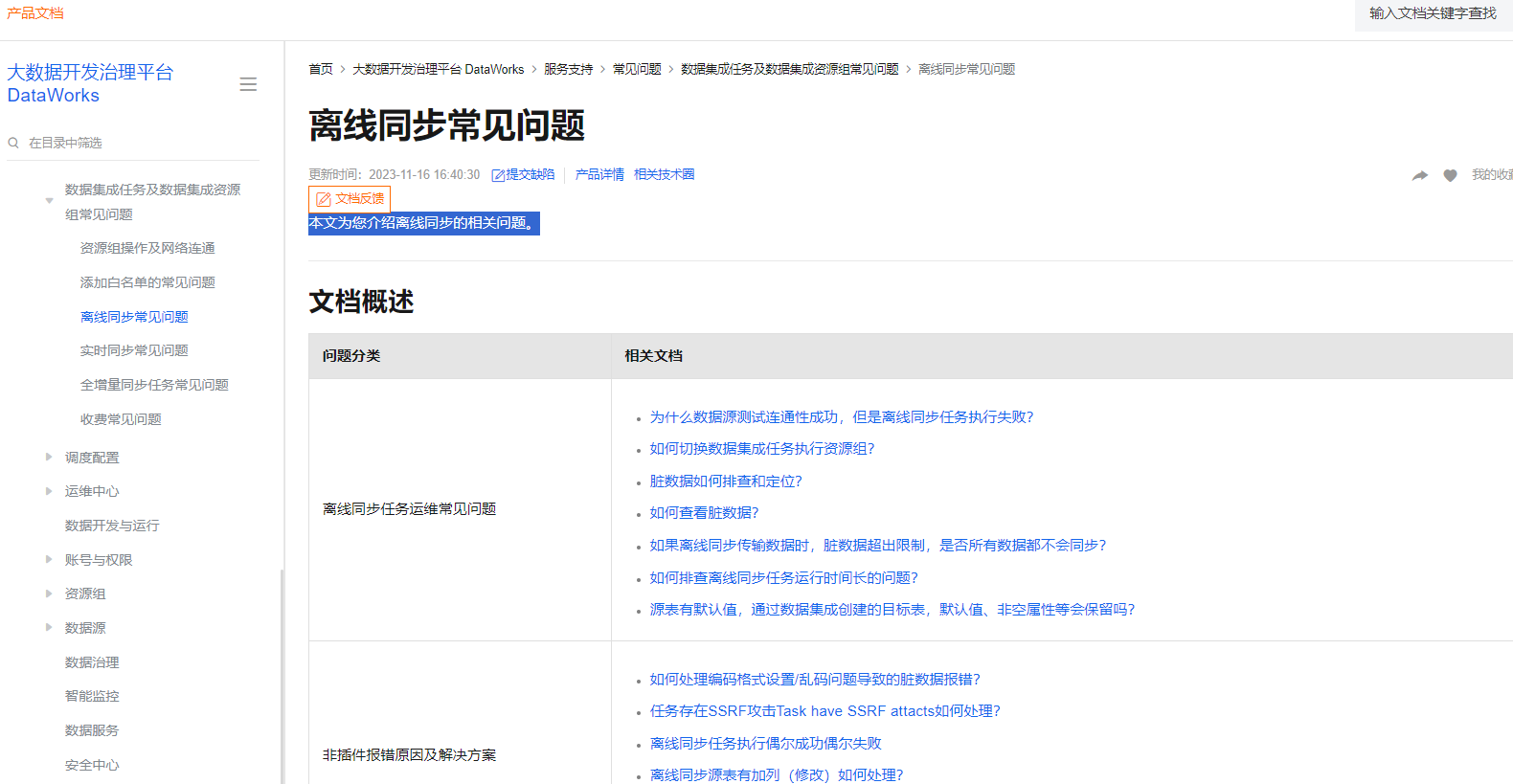Open 实时同步常见问题 in sidebar
Screen dimensions: 1513x784
pos(134,350)
